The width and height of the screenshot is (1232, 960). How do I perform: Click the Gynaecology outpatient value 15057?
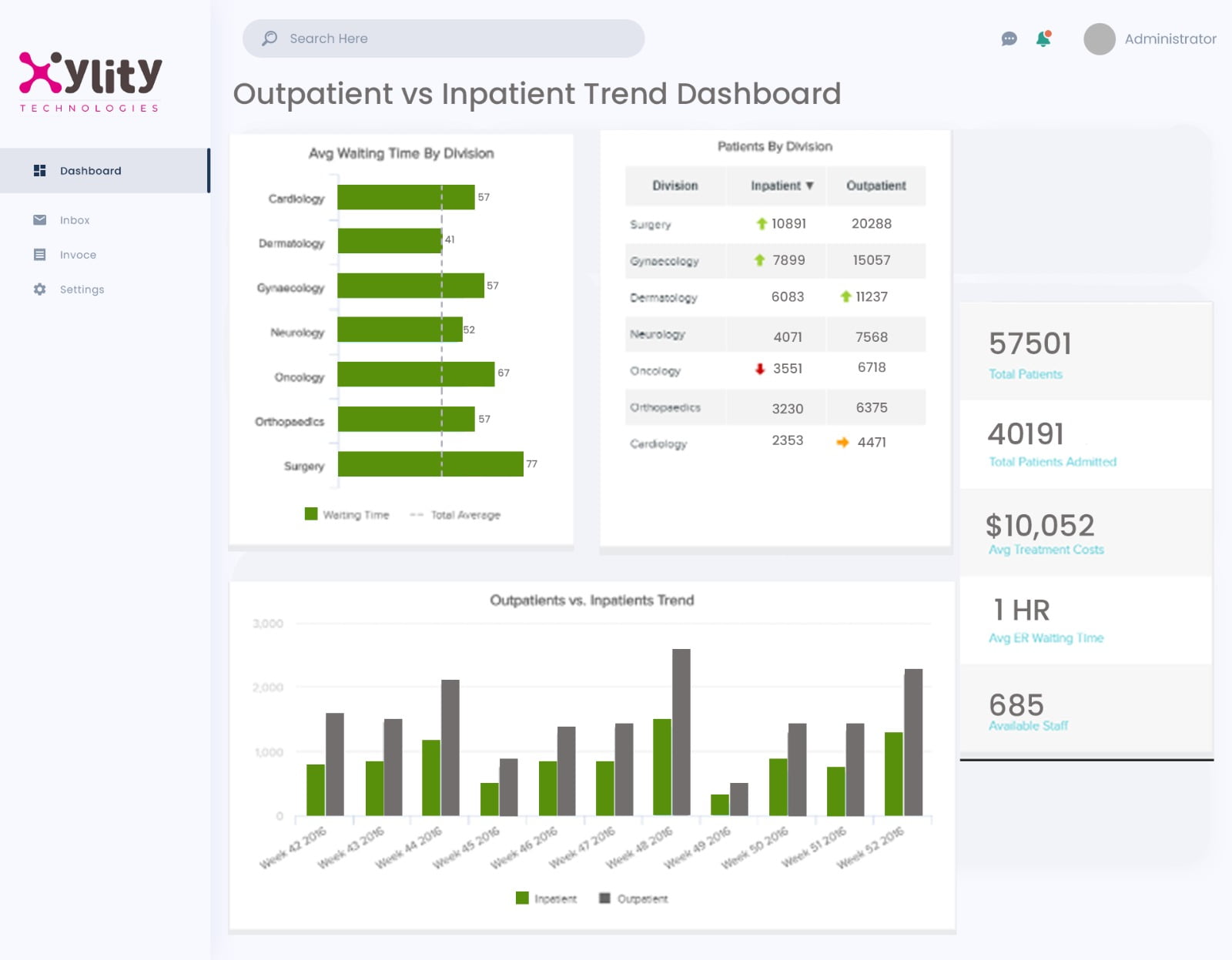(x=872, y=260)
